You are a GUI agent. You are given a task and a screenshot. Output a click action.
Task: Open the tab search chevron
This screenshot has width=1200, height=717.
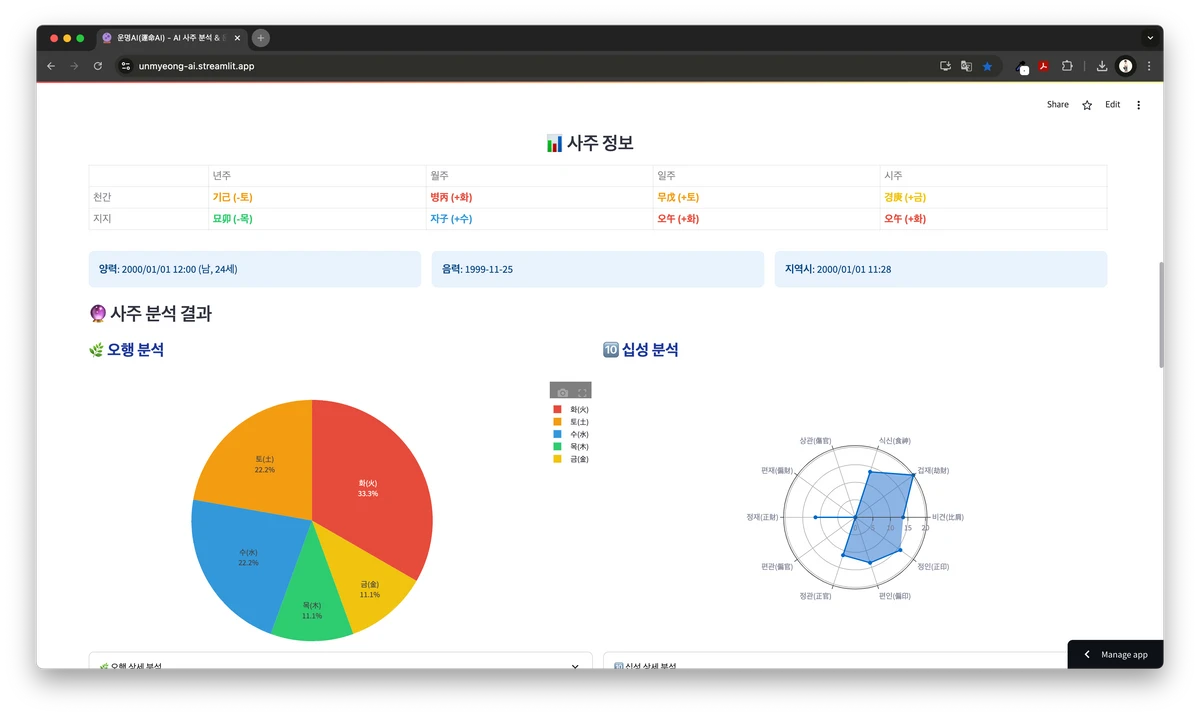pyautogui.click(x=1150, y=38)
